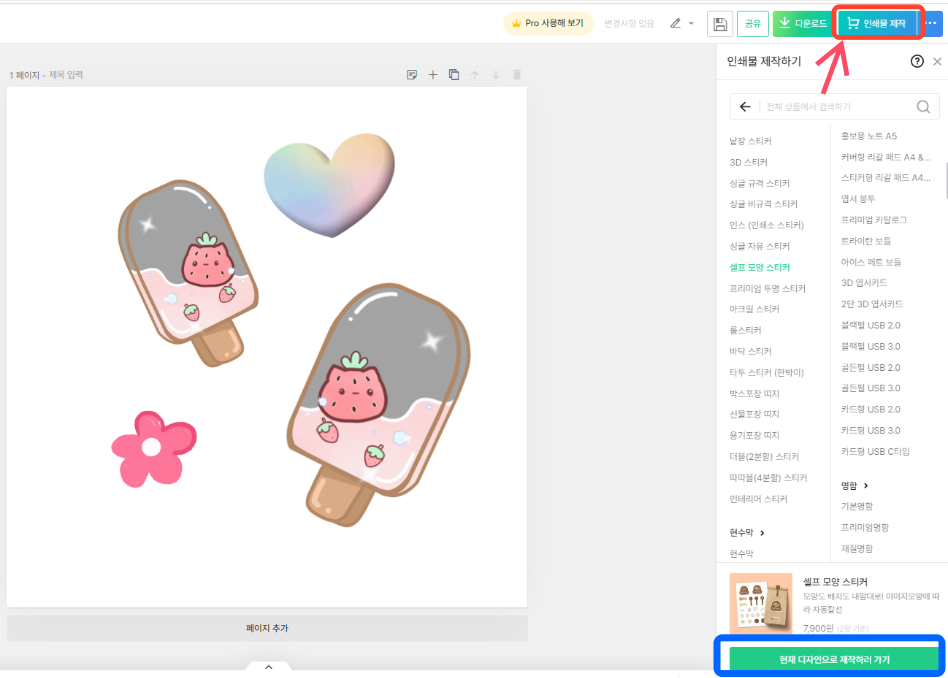Screen dimensions: 948x678
Task: Select 롤스티커 product
Action: click(x=745, y=330)
